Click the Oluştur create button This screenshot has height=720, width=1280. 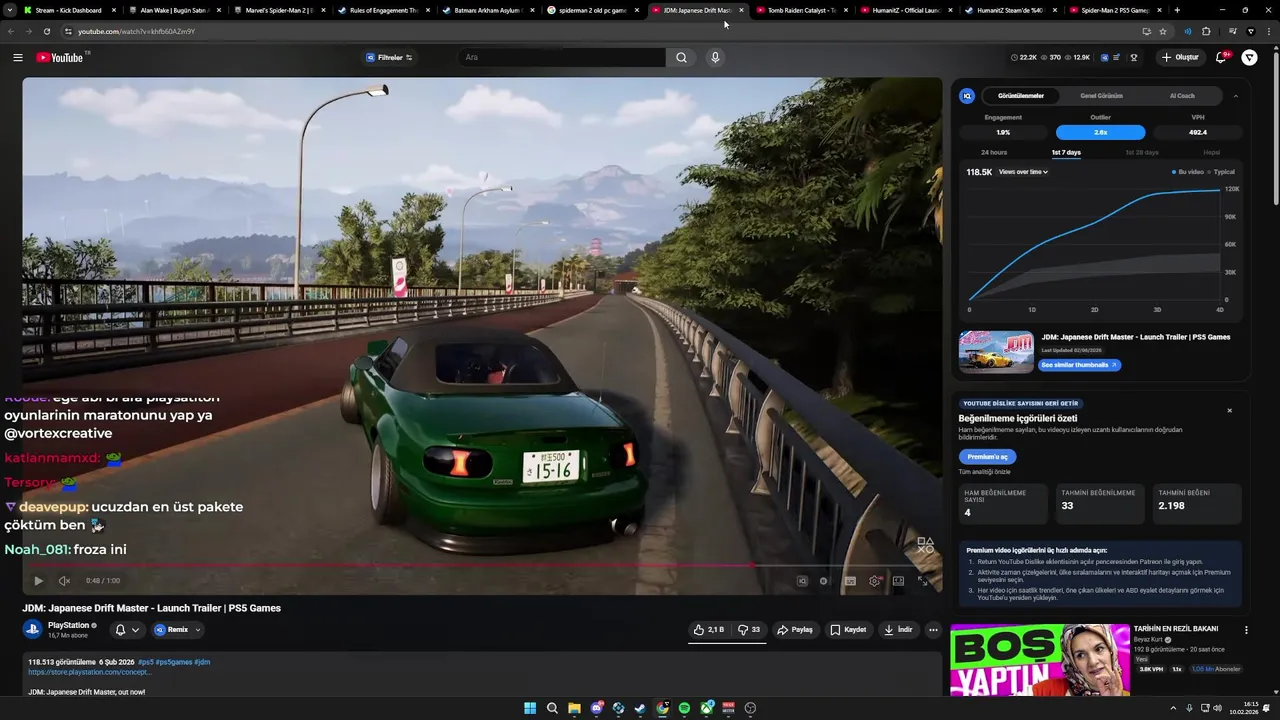point(1180,58)
